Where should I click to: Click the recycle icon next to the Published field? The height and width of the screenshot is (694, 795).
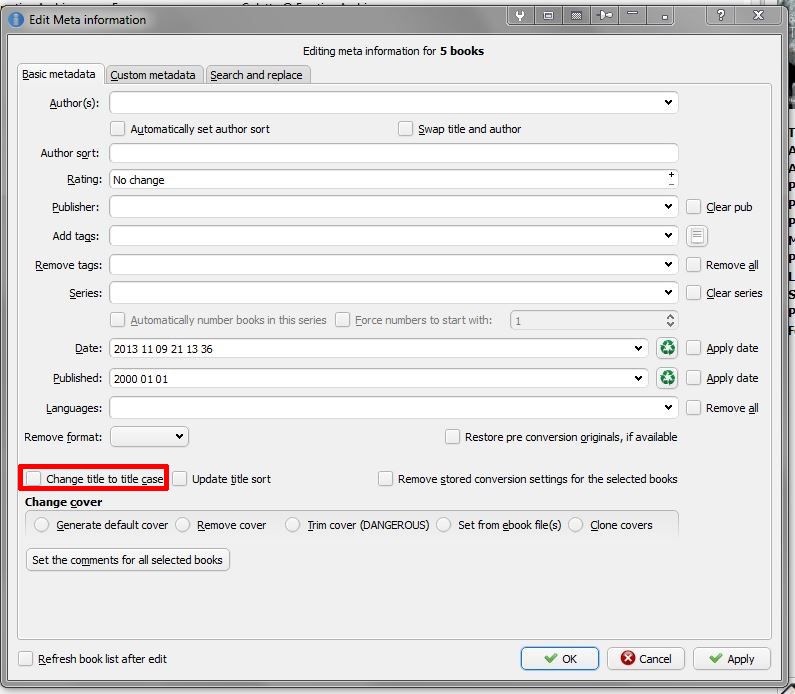(667, 378)
